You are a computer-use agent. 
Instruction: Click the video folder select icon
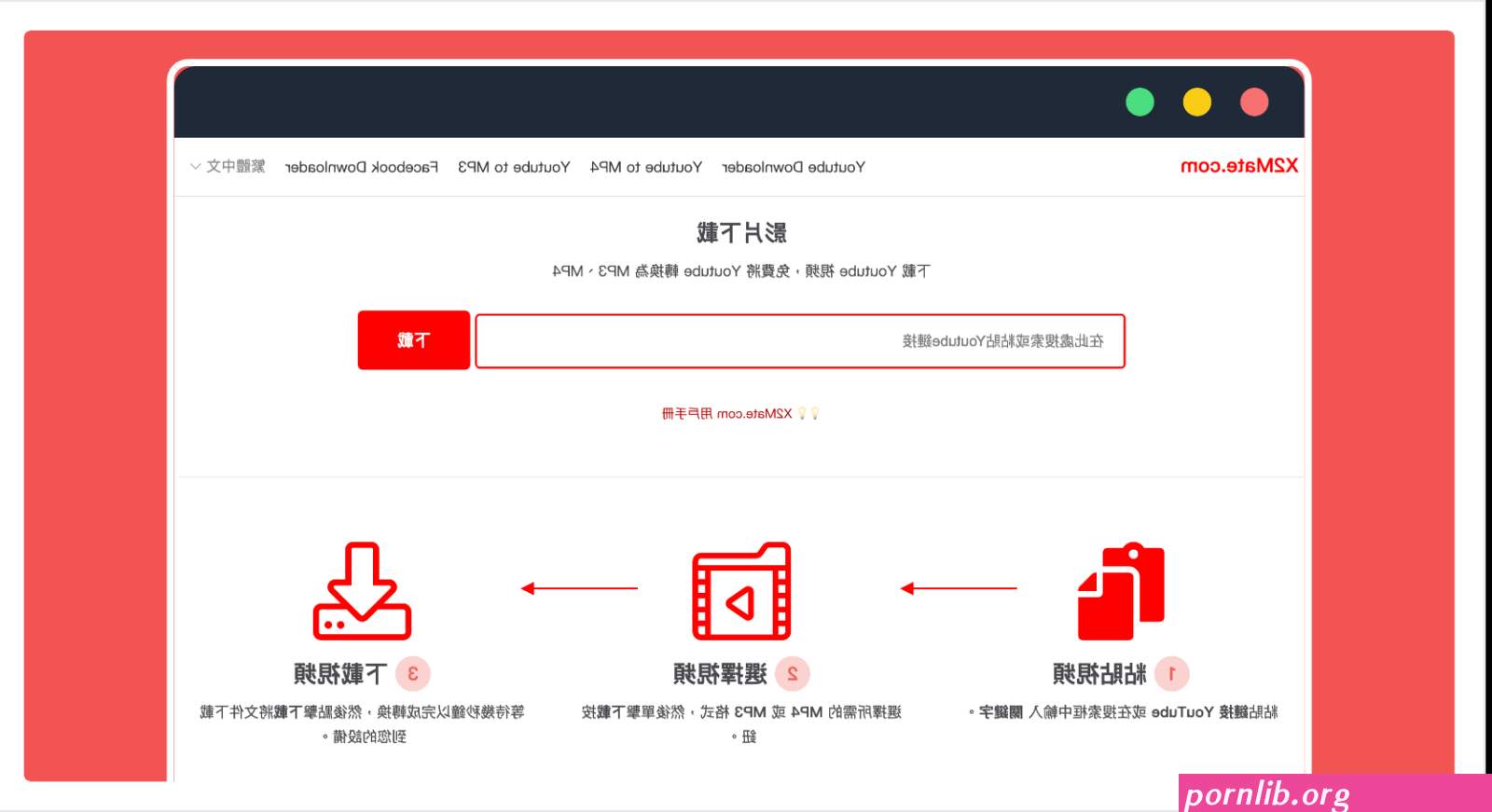[741, 590]
